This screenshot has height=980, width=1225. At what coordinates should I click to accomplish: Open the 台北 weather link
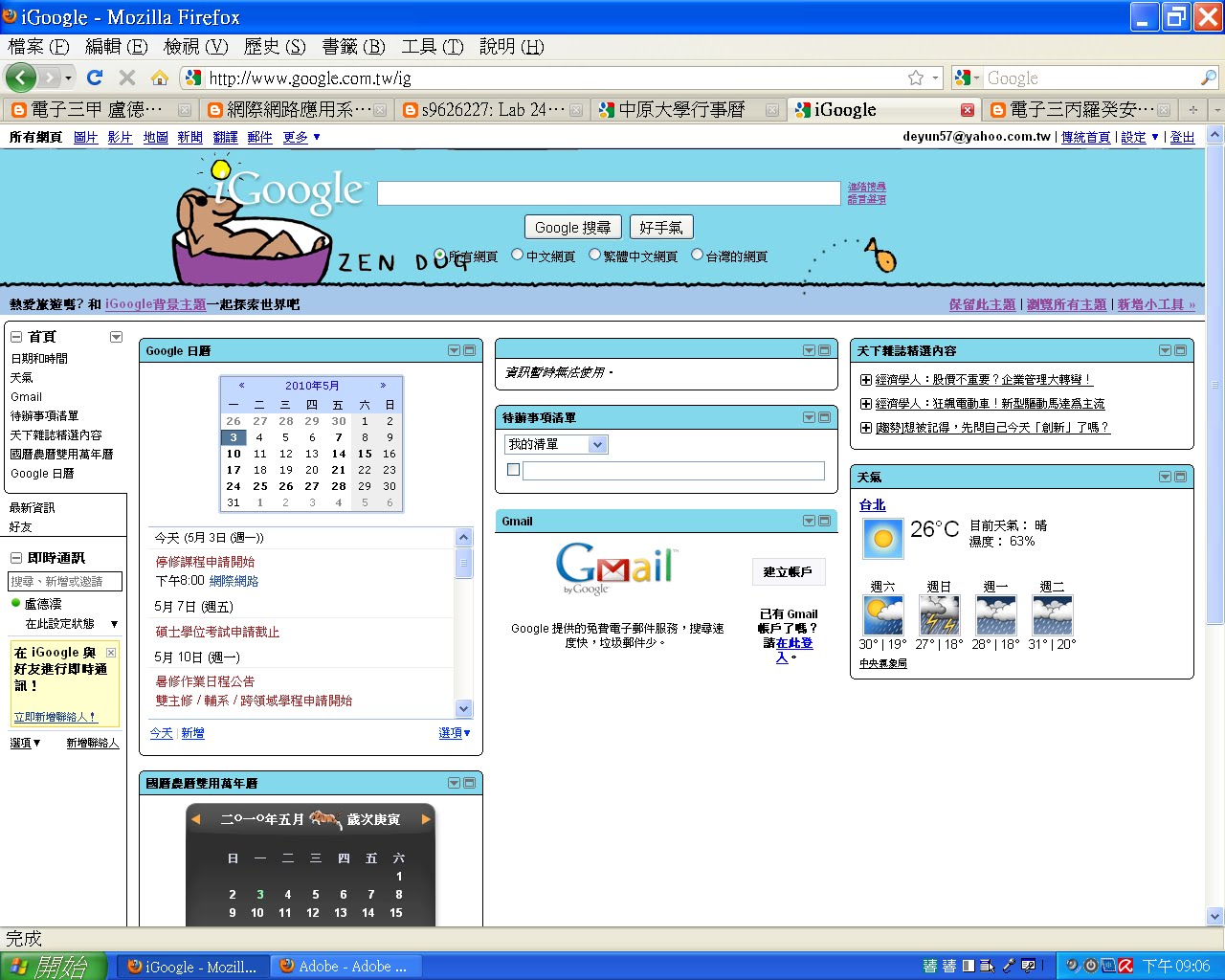pyautogui.click(x=873, y=504)
